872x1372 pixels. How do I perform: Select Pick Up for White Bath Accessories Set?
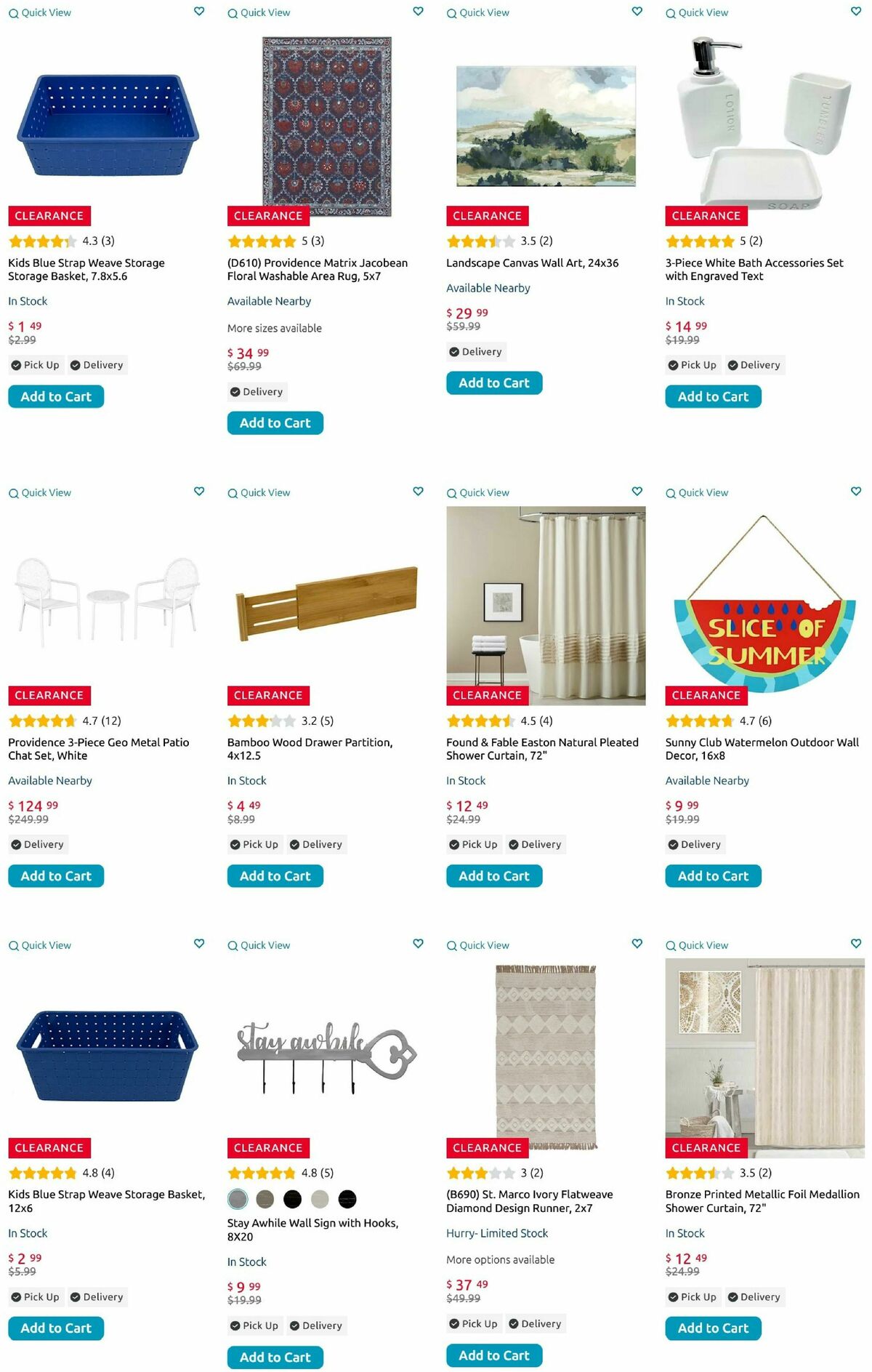click(693, 365)
